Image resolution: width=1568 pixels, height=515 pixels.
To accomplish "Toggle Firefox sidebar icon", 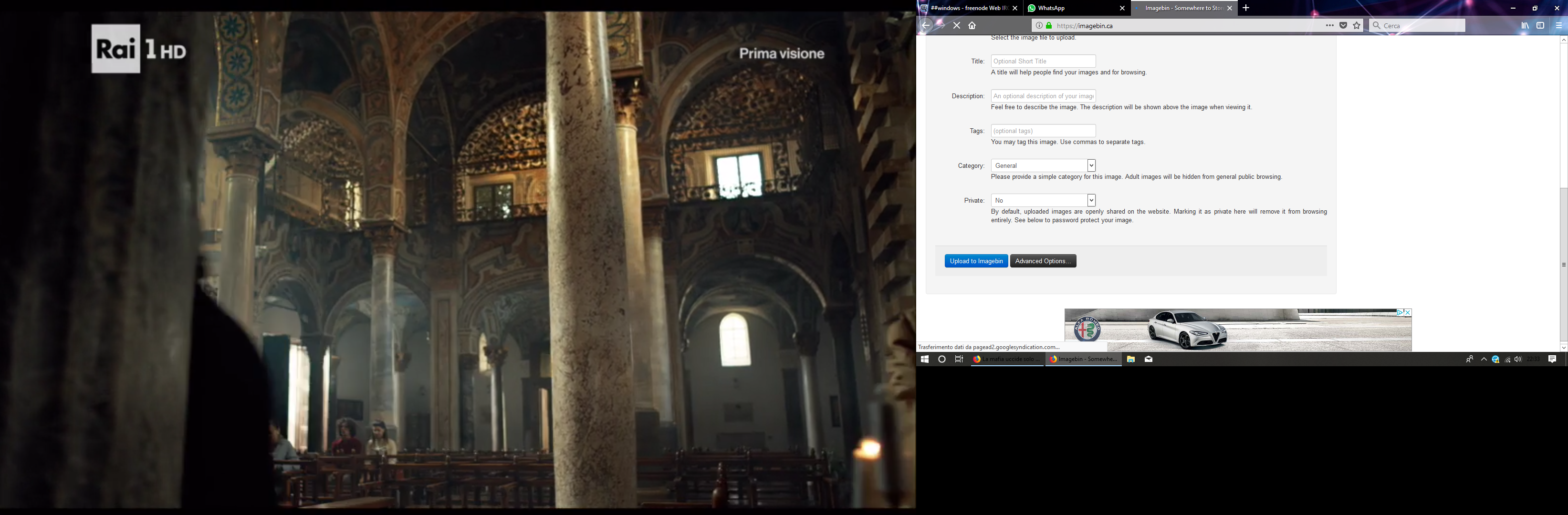I will (1541, 26).
